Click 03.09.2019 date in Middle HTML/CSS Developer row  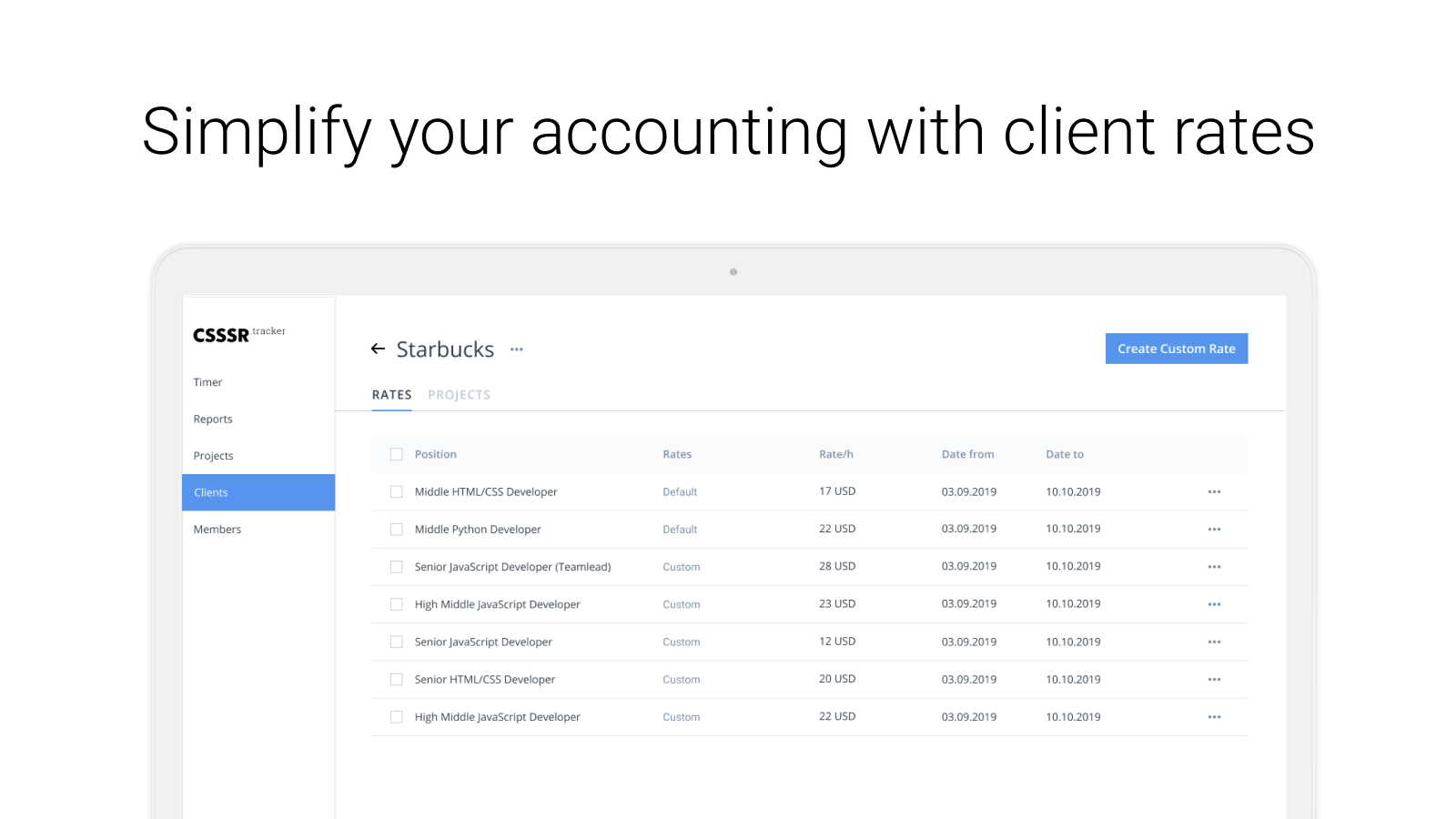(969, 491)
